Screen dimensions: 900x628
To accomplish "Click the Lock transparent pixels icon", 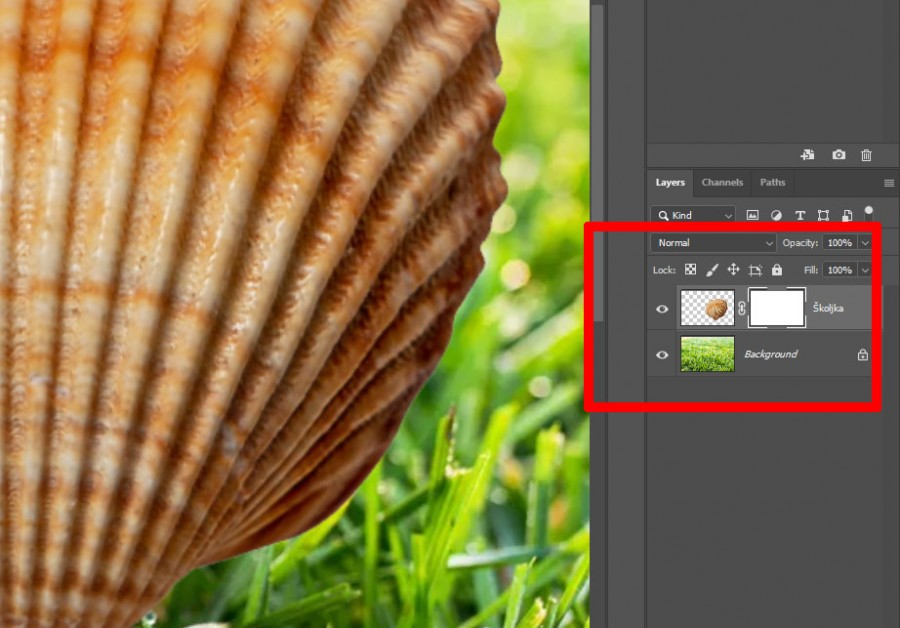I will pyautogui.click(x=690, y=270).
